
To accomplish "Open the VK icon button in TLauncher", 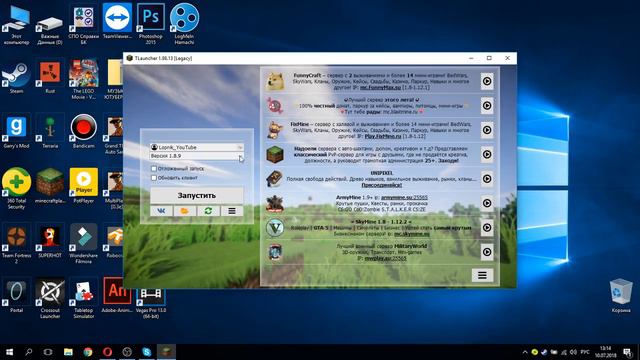I will [x=161, y=211].
